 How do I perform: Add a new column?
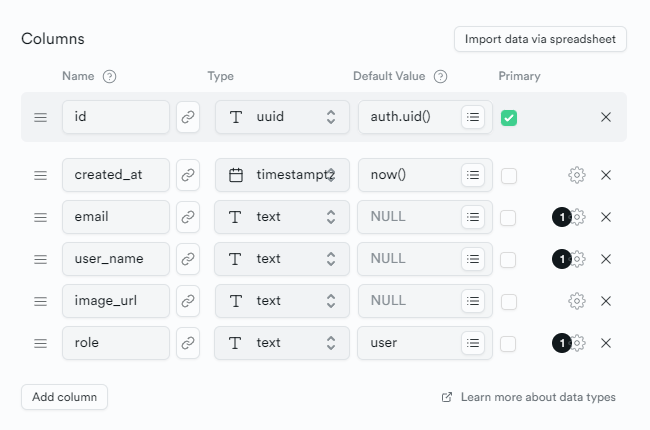[64, 397]
